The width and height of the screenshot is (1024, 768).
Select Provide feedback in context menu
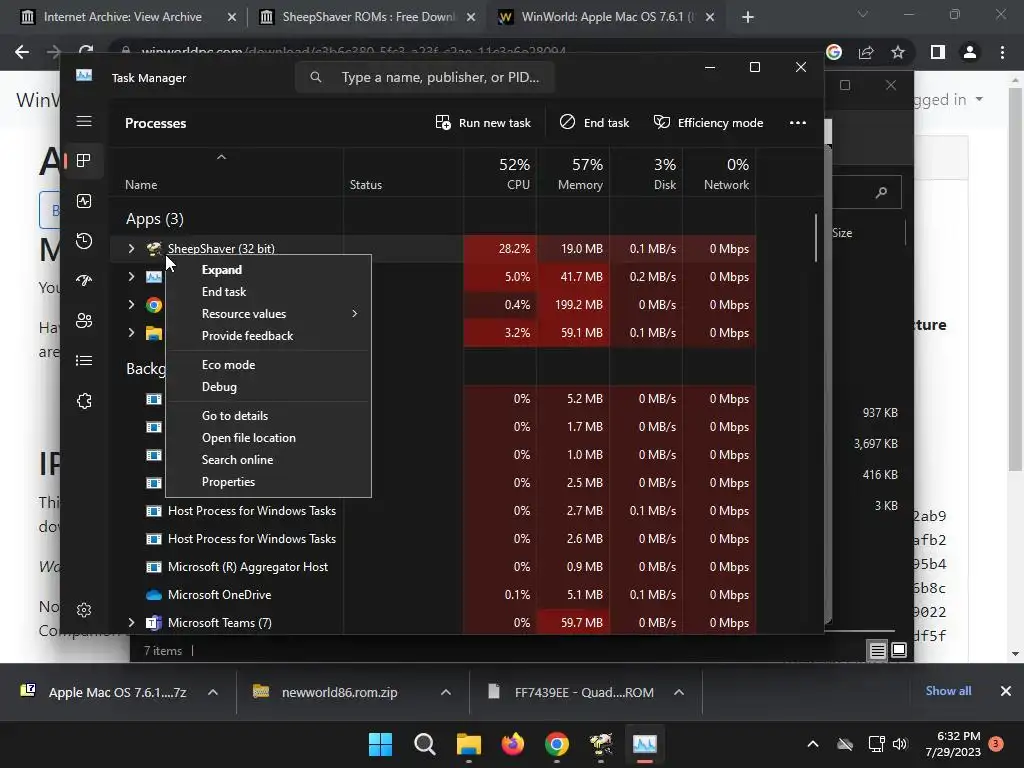tap(268, 336)
